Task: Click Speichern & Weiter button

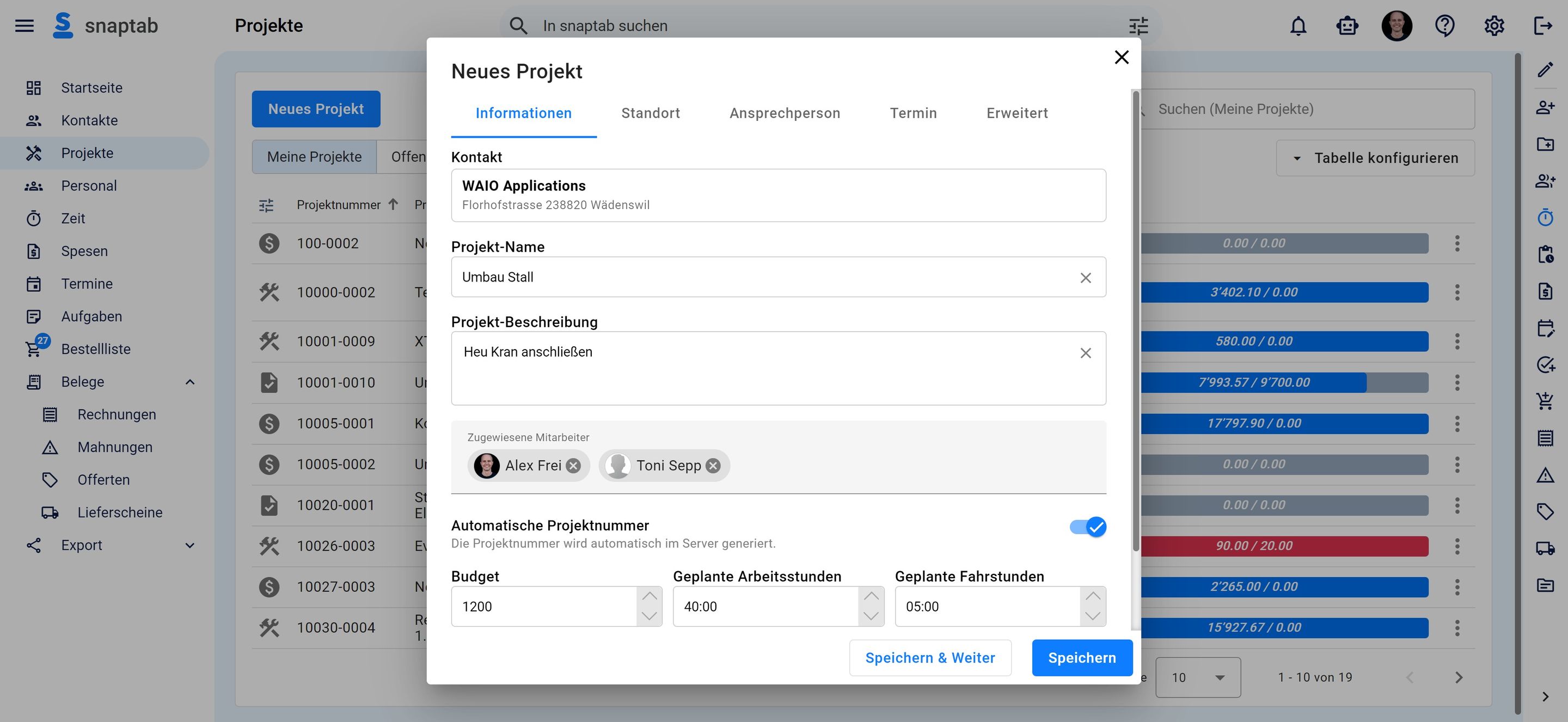Action: 930,658
